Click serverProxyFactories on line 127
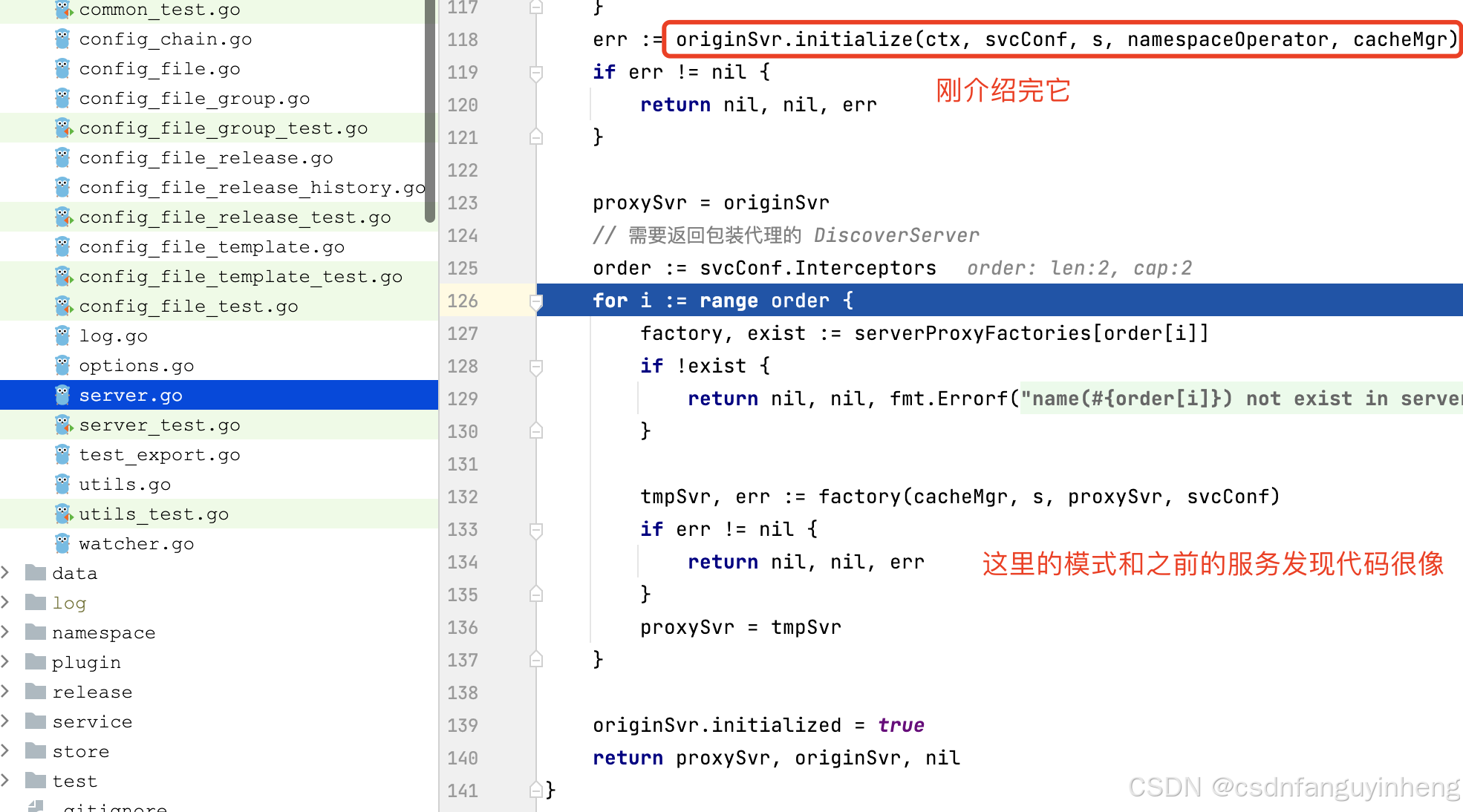This screenshot has height=812, width=1463. (973, 333)
